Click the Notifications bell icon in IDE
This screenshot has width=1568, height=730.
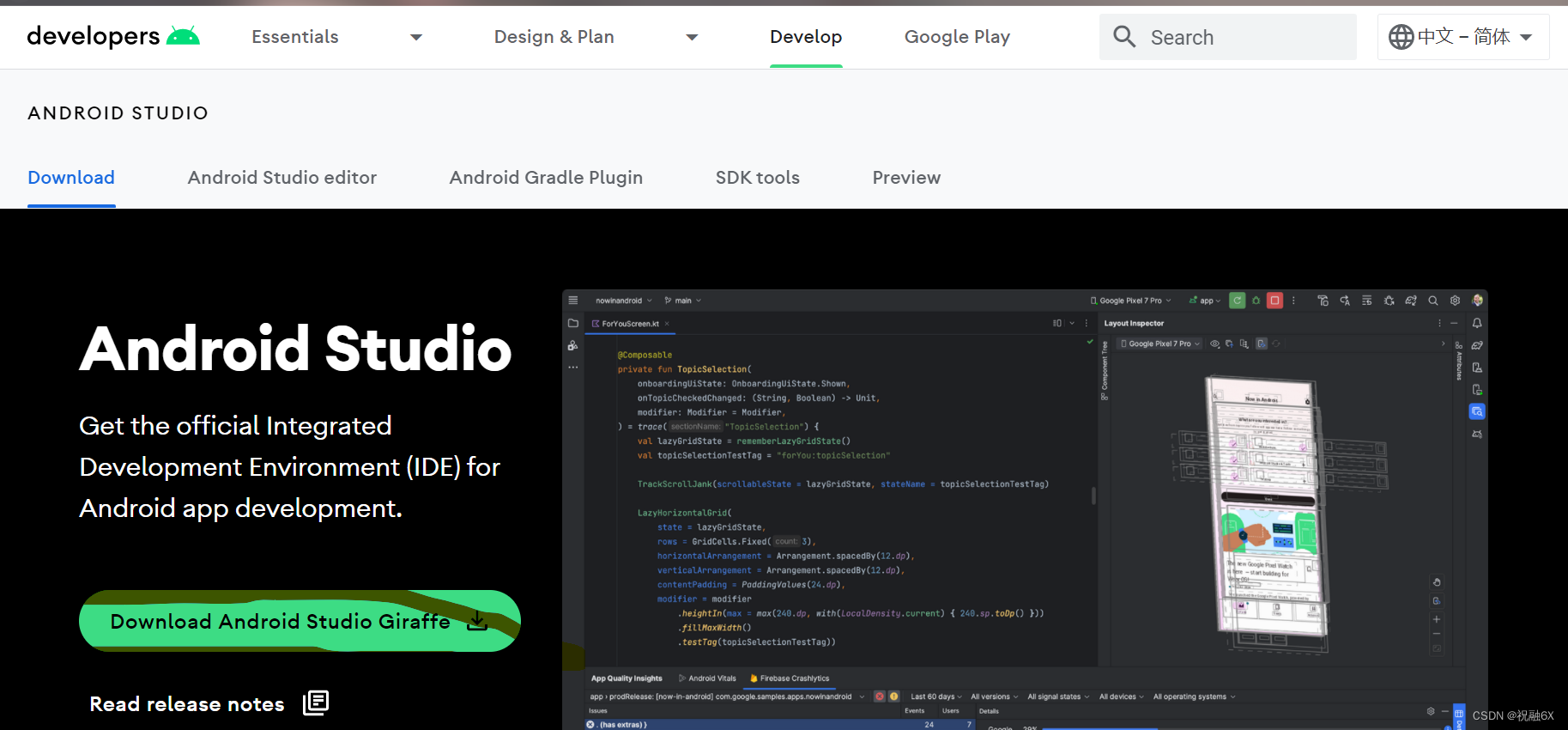click(1477, 323)
